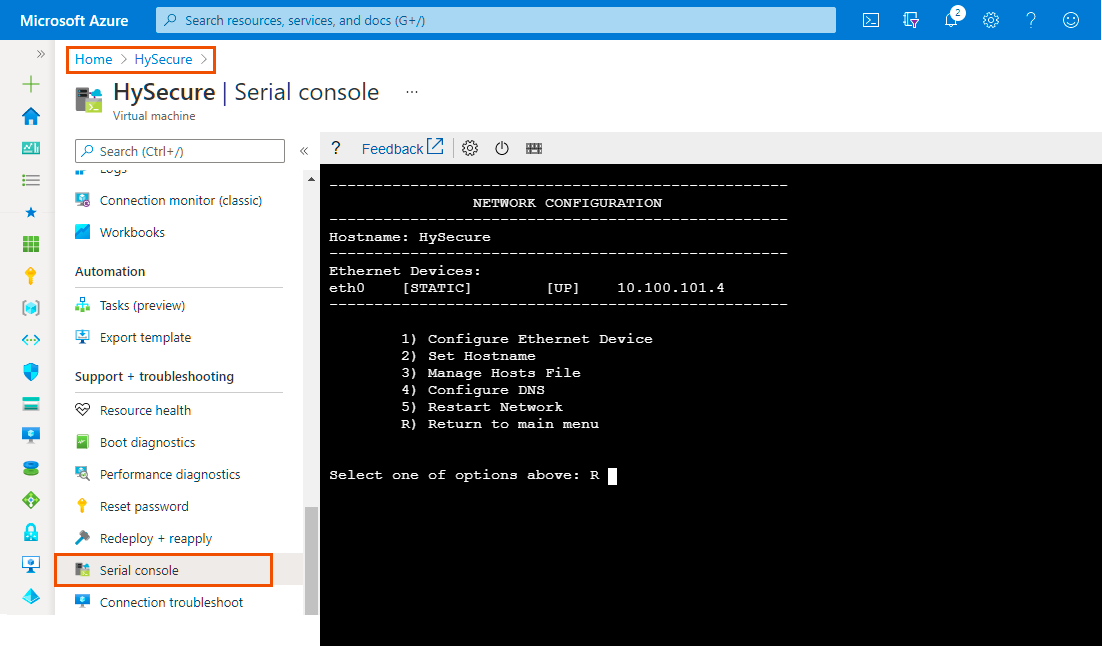Click the serial console power button icon
Viewport: 1102px width, 646px height.
coord(502,148)
